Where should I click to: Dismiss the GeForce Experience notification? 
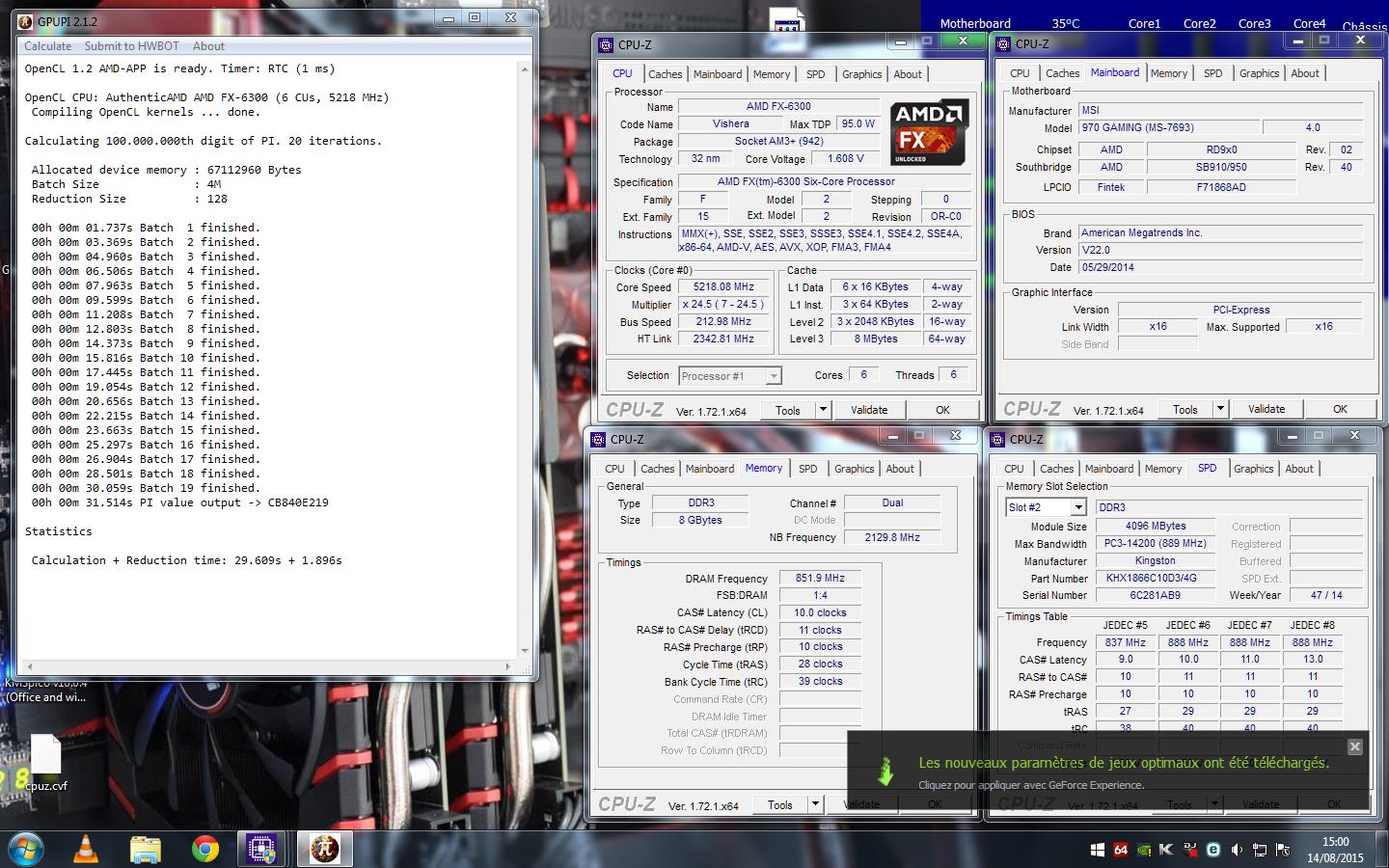[1354, 746]
